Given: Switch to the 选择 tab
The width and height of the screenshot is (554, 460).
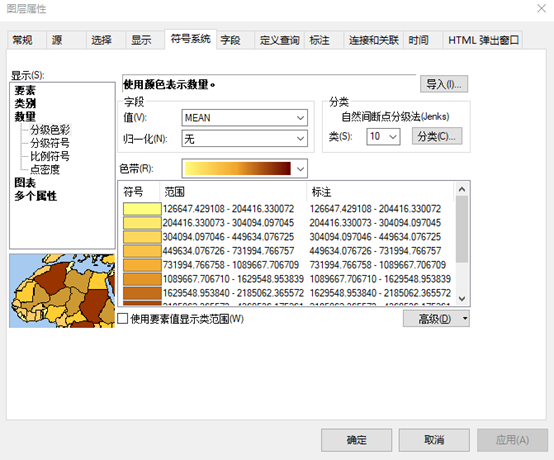Looking at the screenshot, I should (x=106, y=40).
